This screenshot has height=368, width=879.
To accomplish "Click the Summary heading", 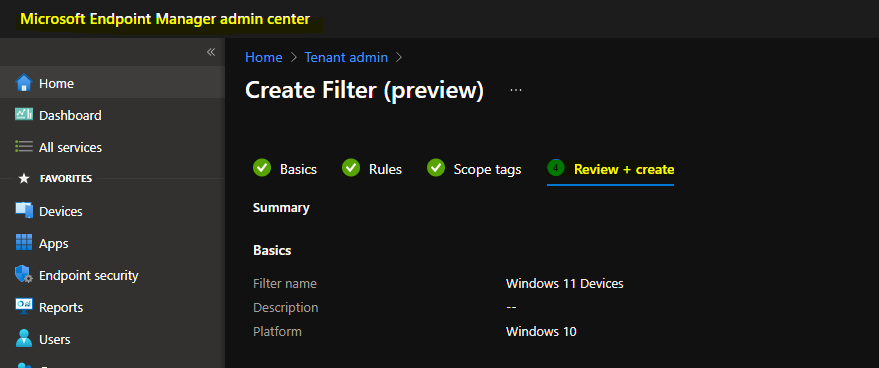I will click(x=281, y=208).
